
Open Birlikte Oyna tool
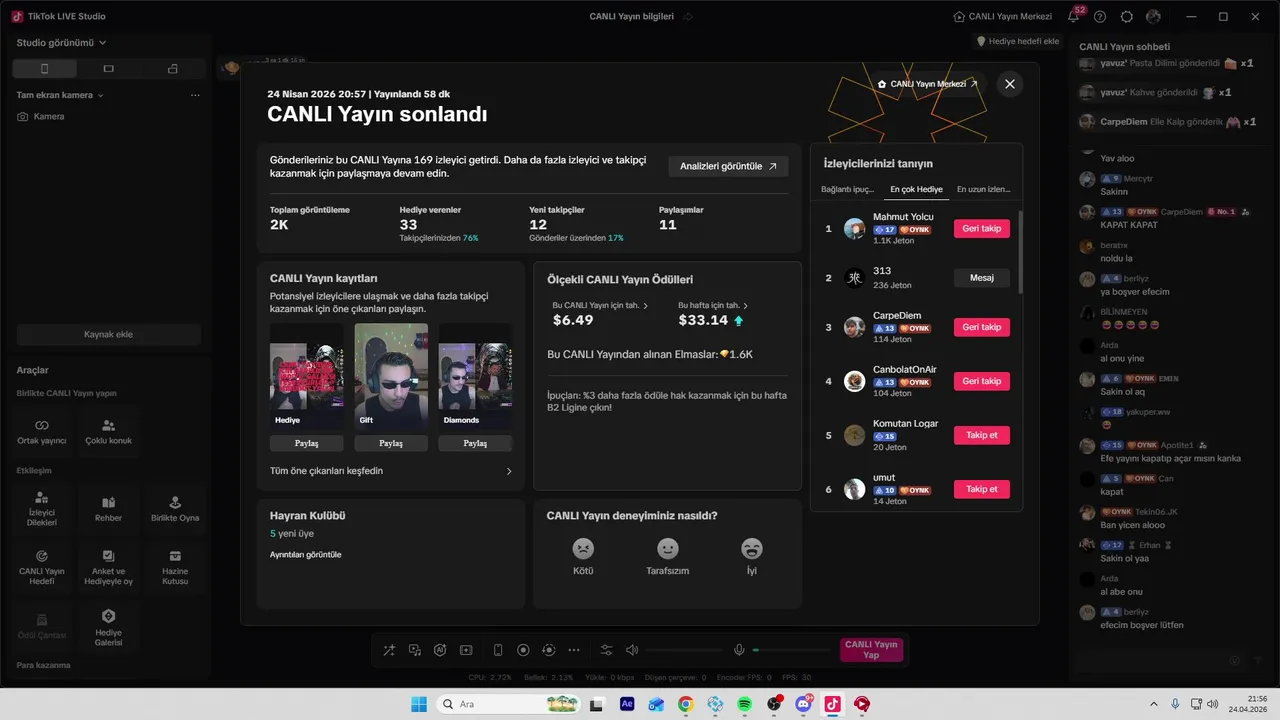coord(175,509)
